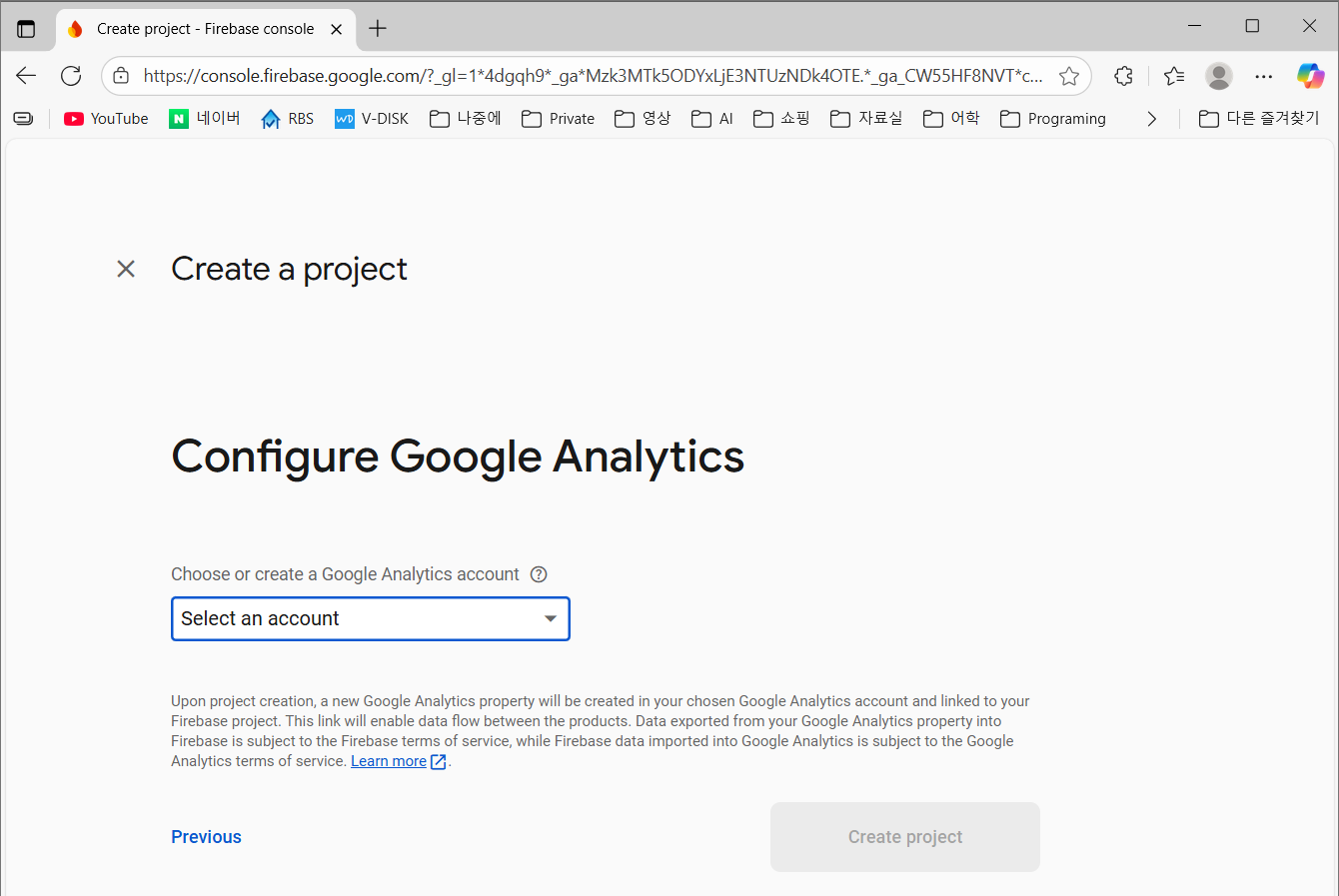Maximize the browser window
This screenshot has width=1339, height=896.
[x=1252, y=26]
